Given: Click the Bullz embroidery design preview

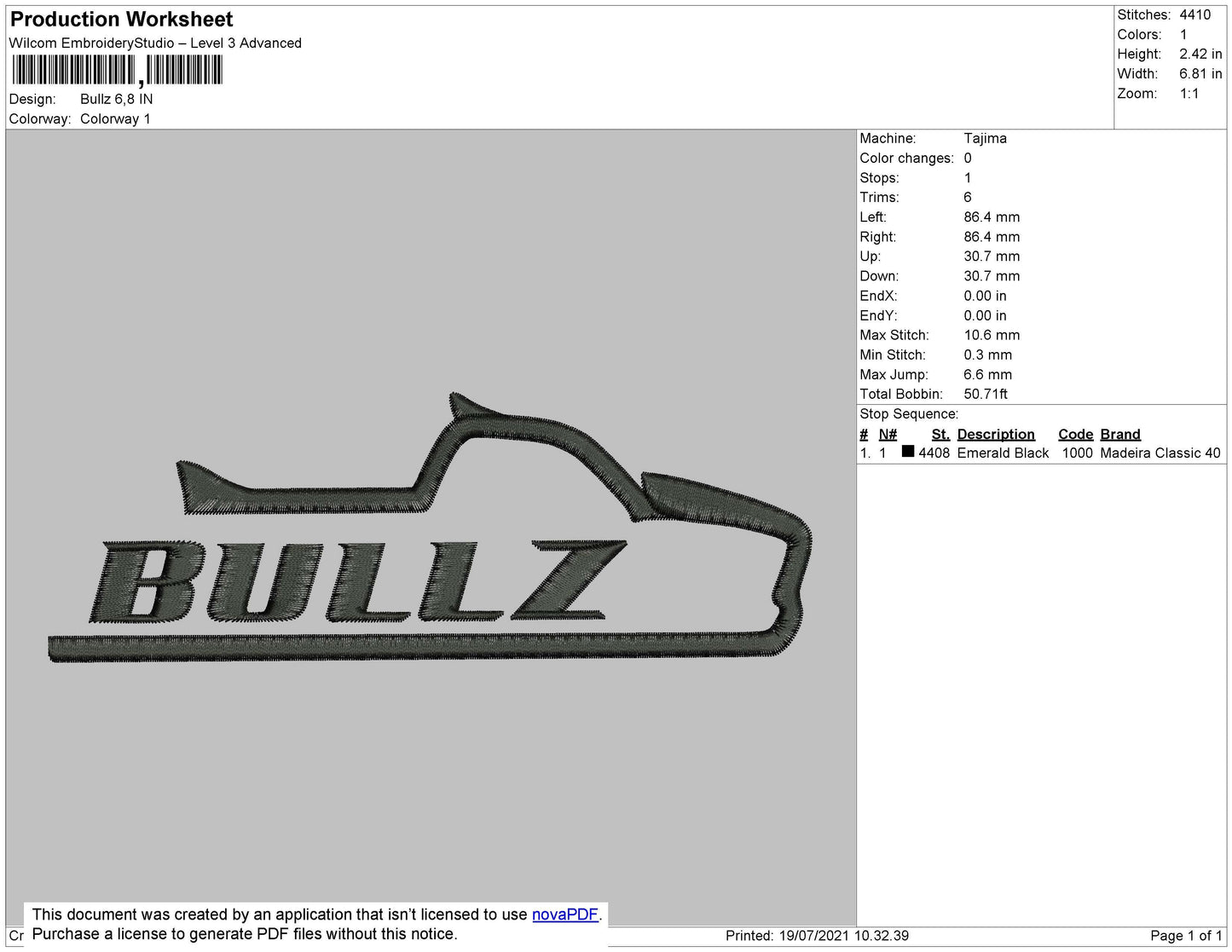Looking at the screenshot, I should coord(431,528).
